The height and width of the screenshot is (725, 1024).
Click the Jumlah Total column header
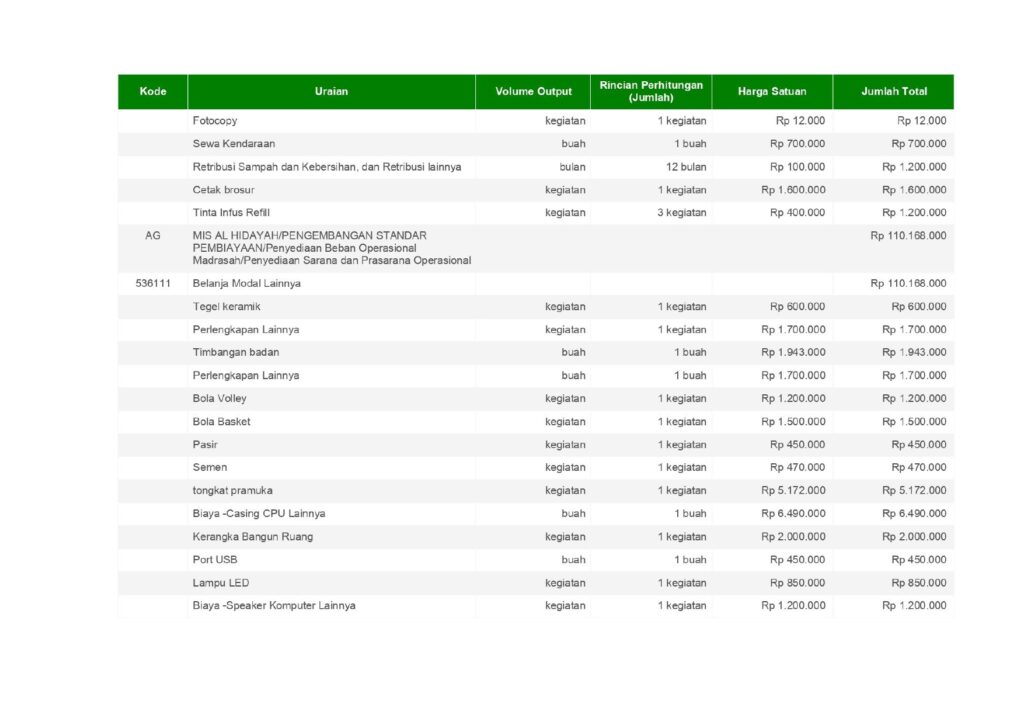click(893, 91)
